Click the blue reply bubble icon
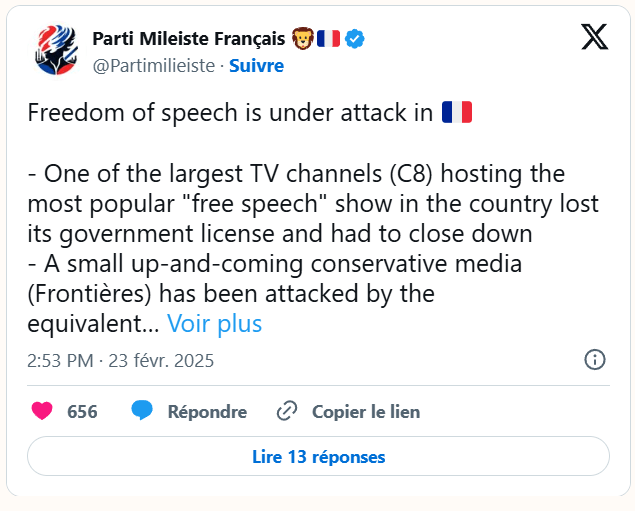The width and height of the screenshot is (635, 511). point(142,411)
